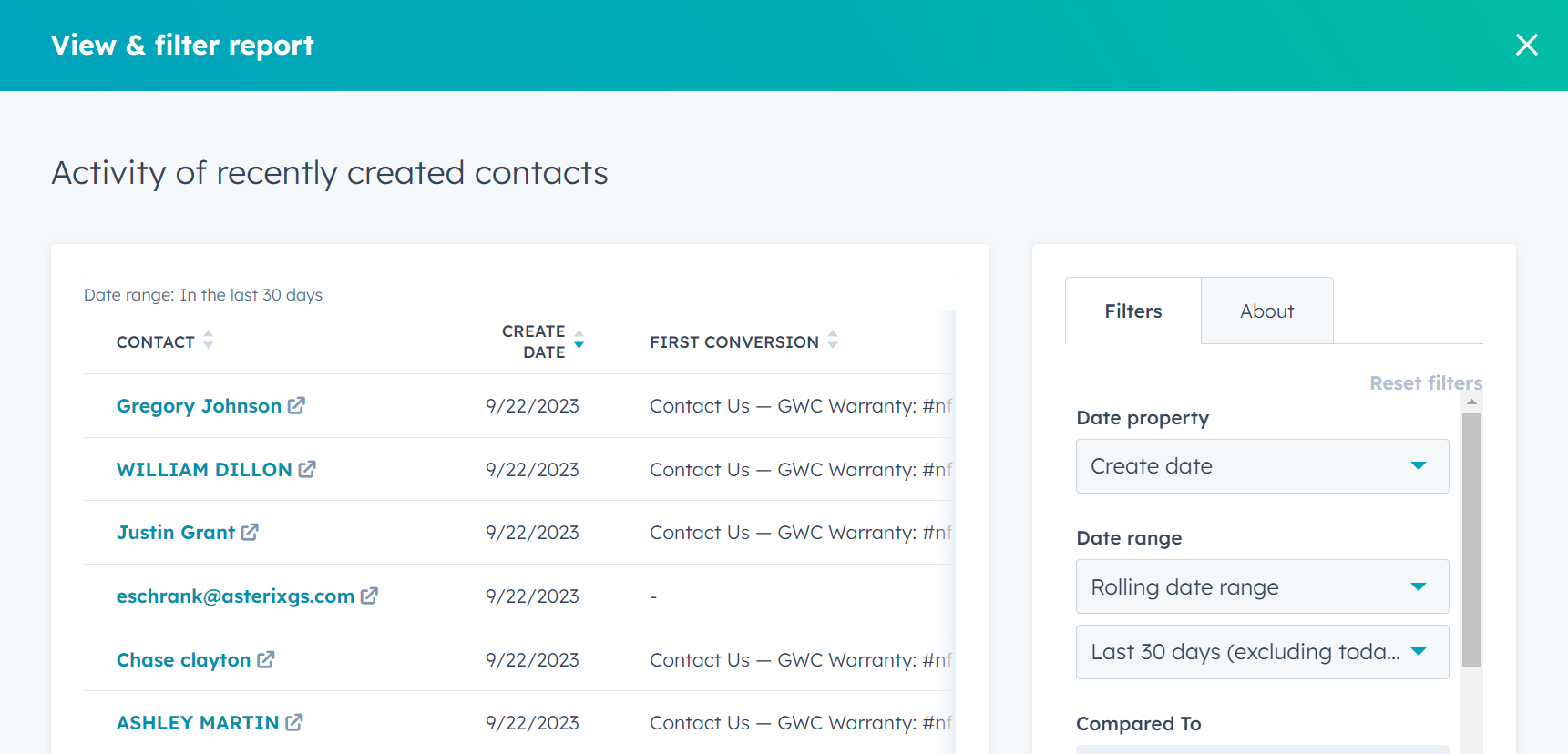1568x754 pixels.
Task: Toggle Create Date sort order
Action: point(579,340)
